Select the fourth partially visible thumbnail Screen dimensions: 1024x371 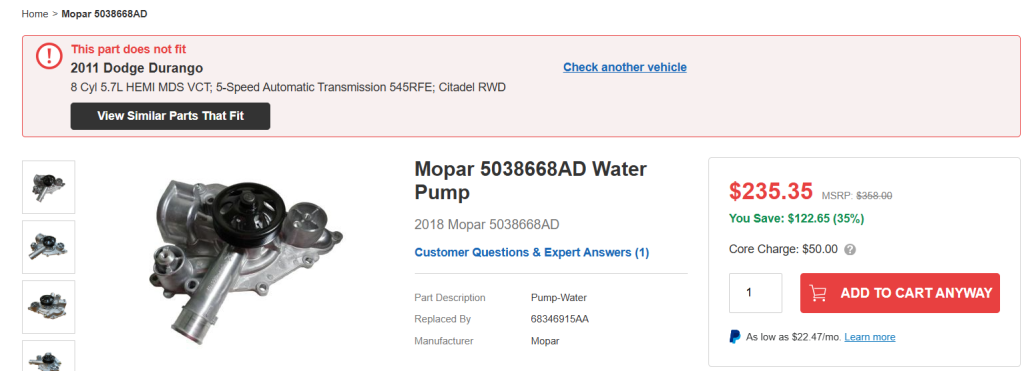point(48,356)
